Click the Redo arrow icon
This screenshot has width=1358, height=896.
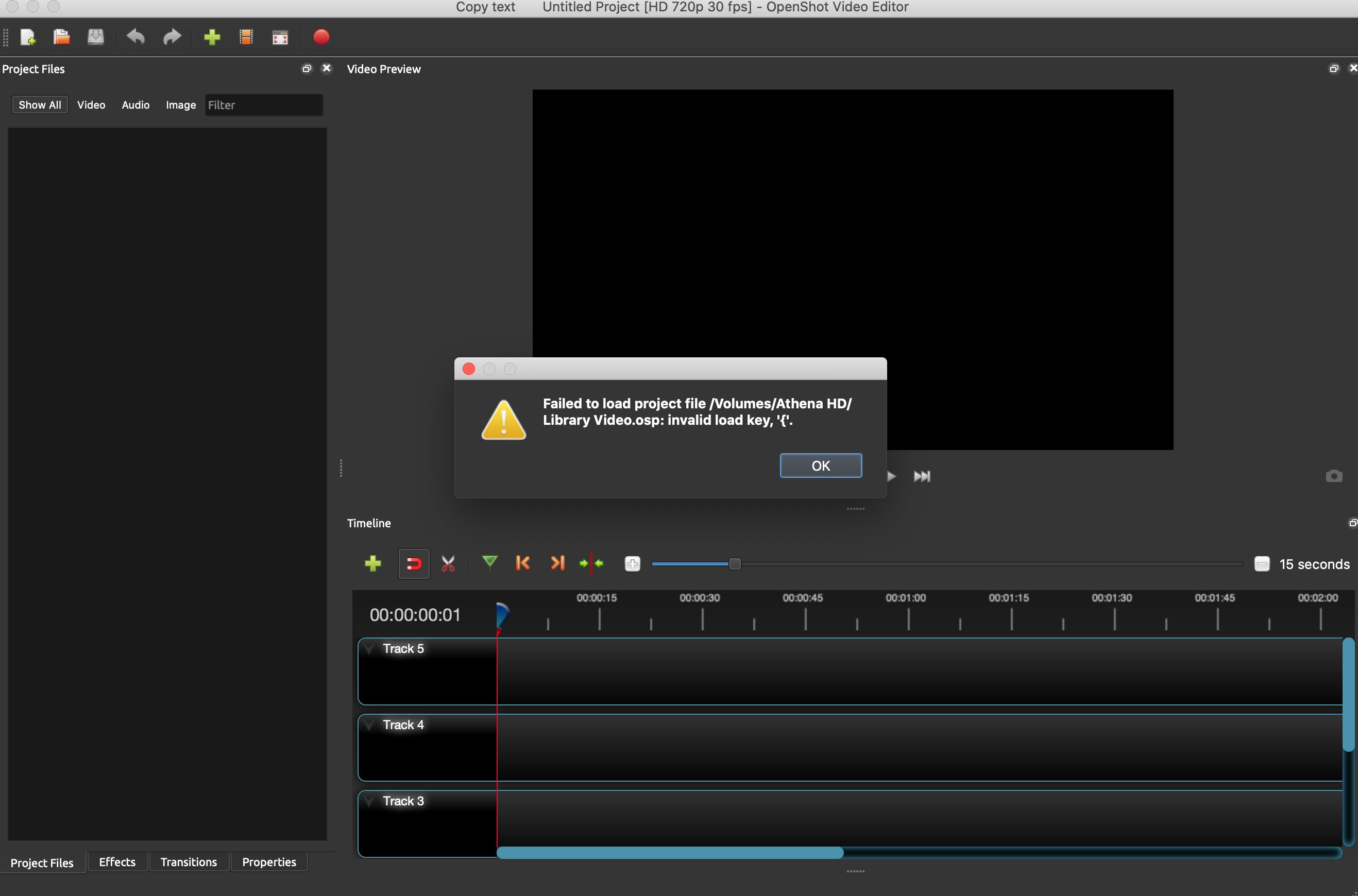[x=172, y=37]
